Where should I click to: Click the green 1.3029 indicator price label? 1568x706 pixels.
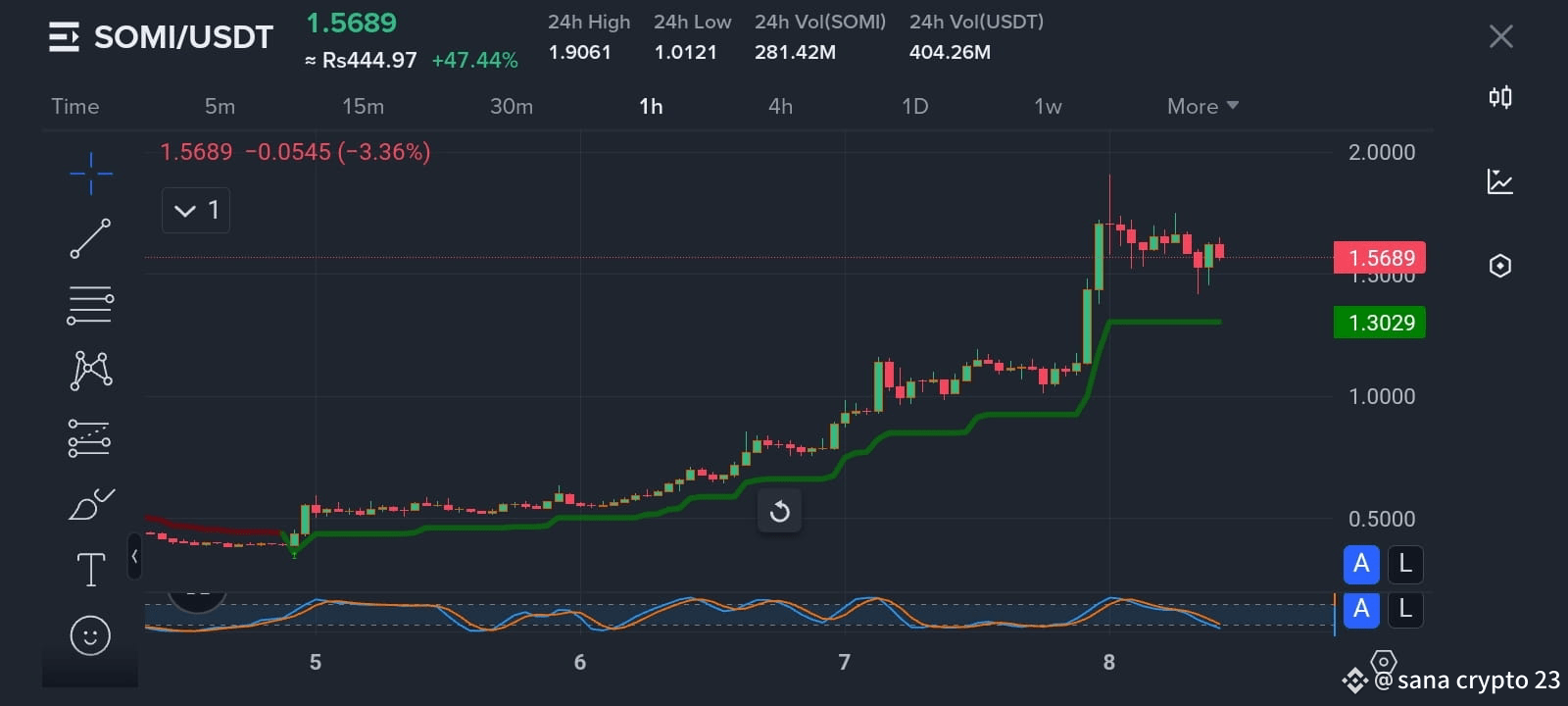pyautogui.click(x=1380, y=323)
